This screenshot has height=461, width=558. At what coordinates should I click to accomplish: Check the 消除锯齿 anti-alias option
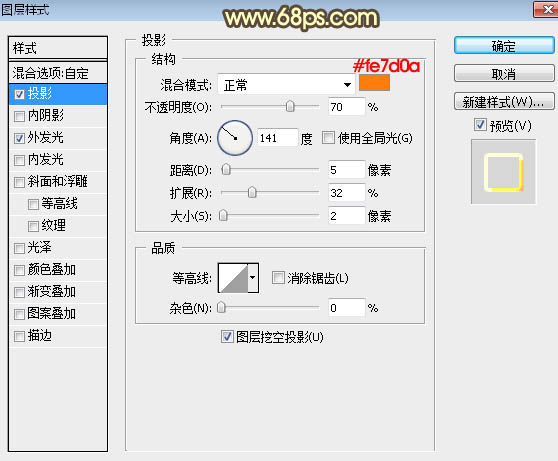278,277
